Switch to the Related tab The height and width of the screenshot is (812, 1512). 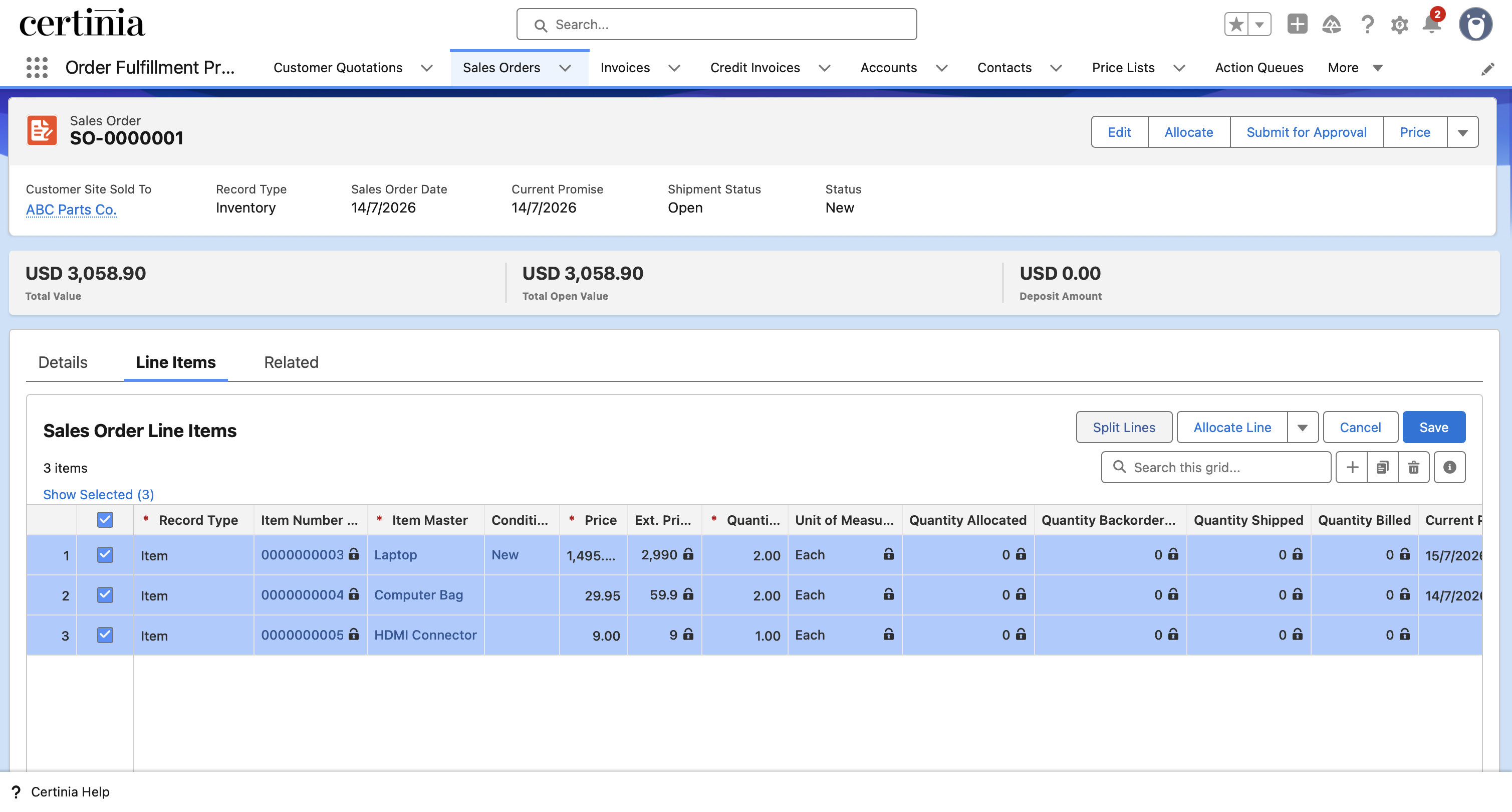[x=291, y=362]
